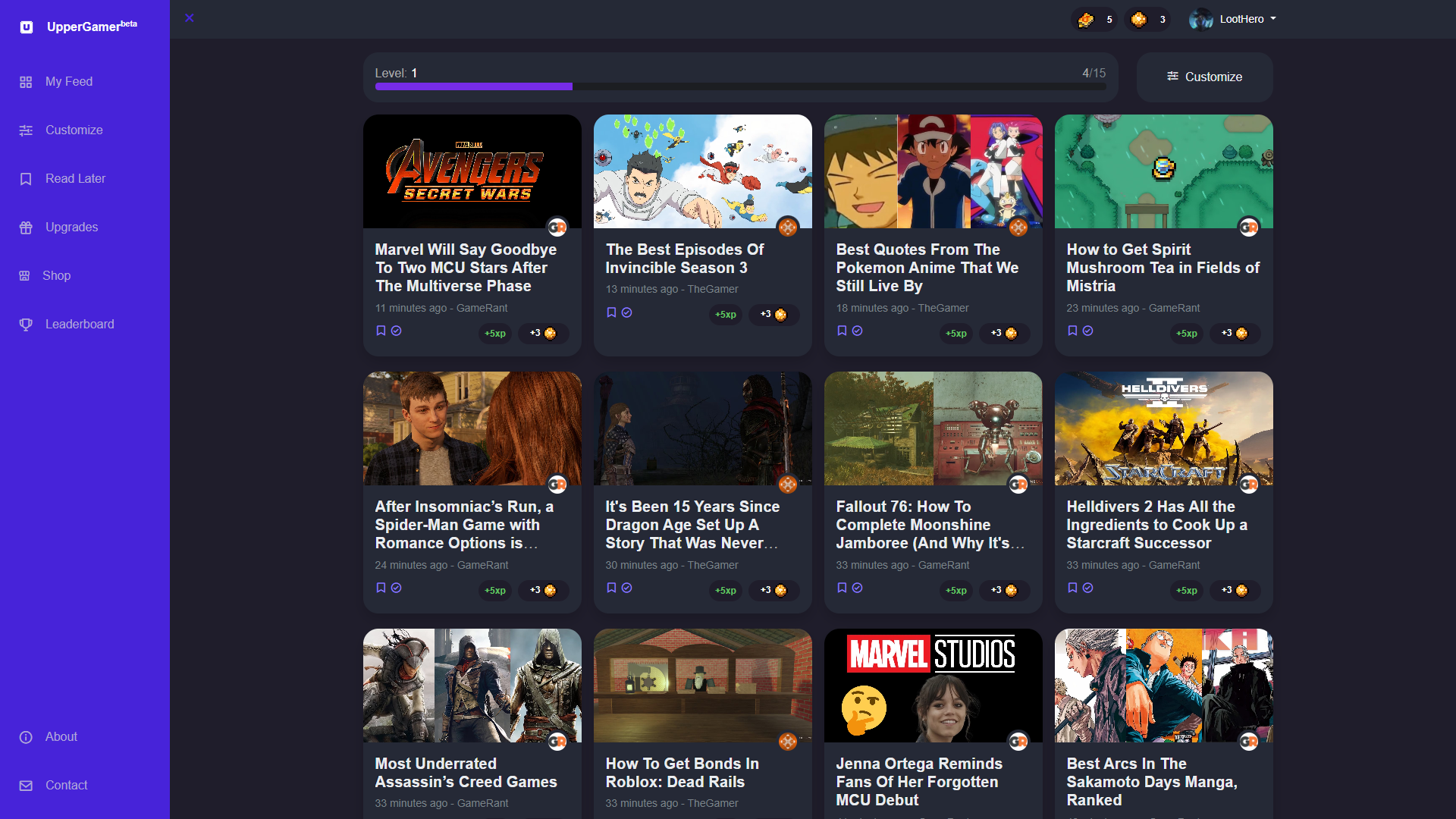Close the sidebar with the X icon
1456x819 pixels.
190,18
